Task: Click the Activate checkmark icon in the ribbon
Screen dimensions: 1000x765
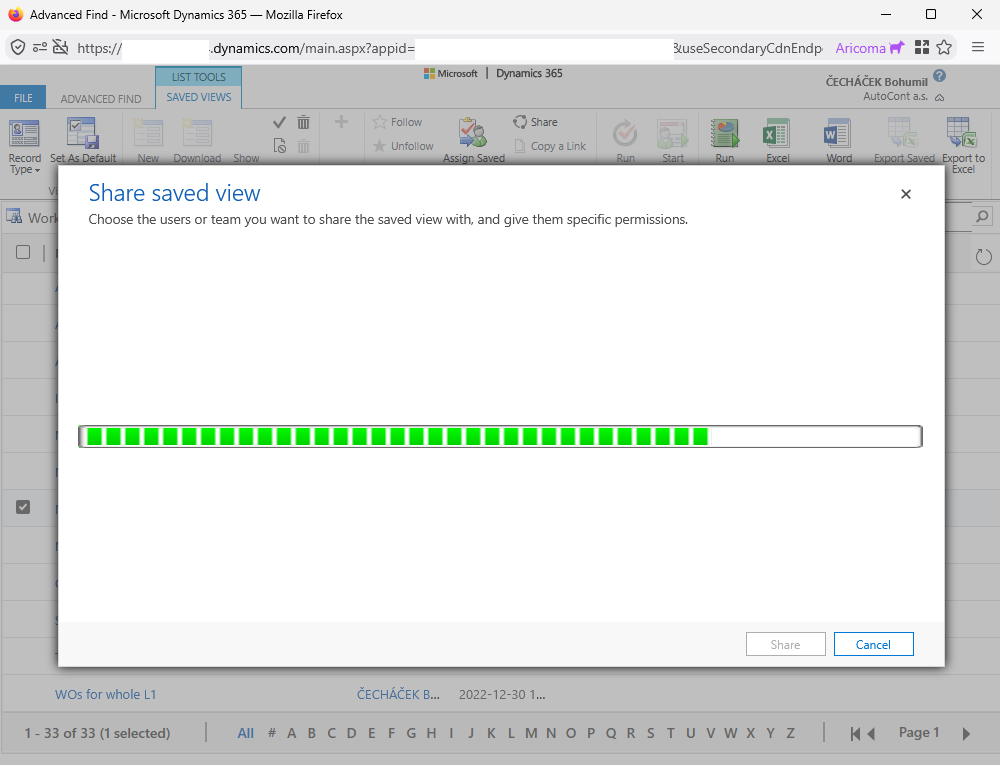Action: (x=279, y=122)
